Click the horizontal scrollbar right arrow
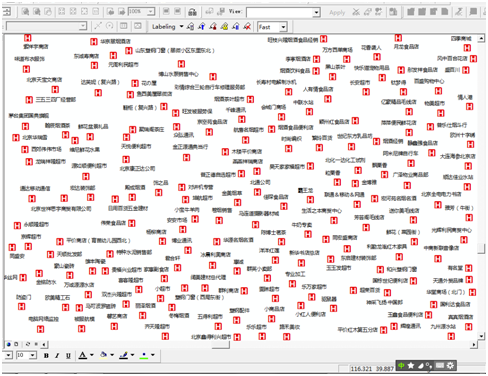Image resolution: width=488 pixels, height=376 pixels. [x=474, y=344]
